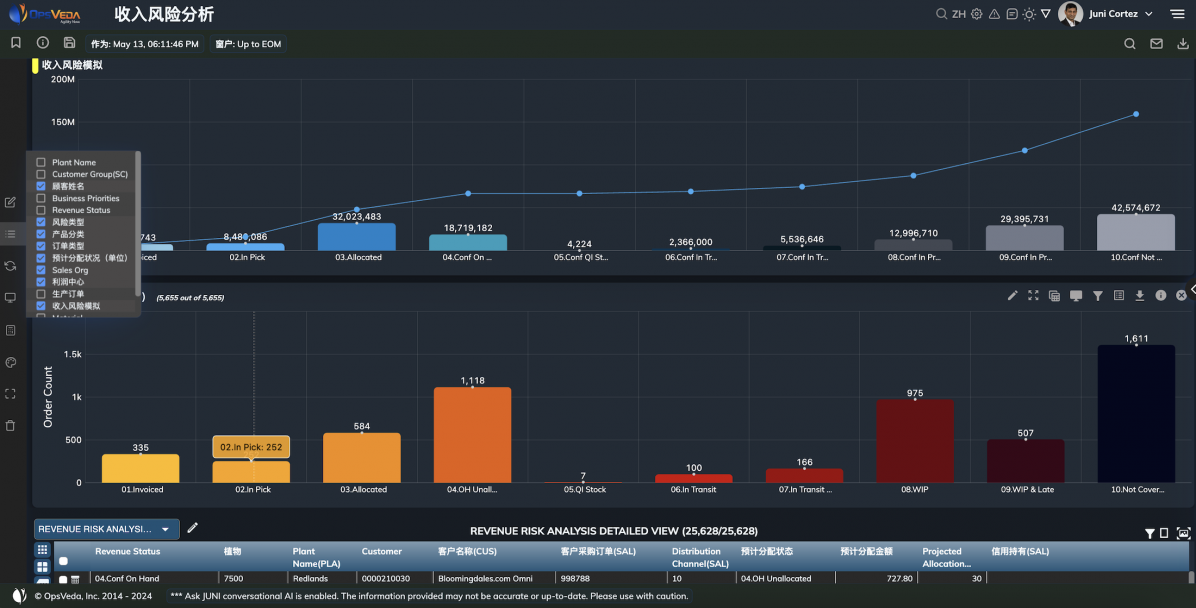
Task: Check the Revenue Status checkbox
Action: (x=41, y=210)
